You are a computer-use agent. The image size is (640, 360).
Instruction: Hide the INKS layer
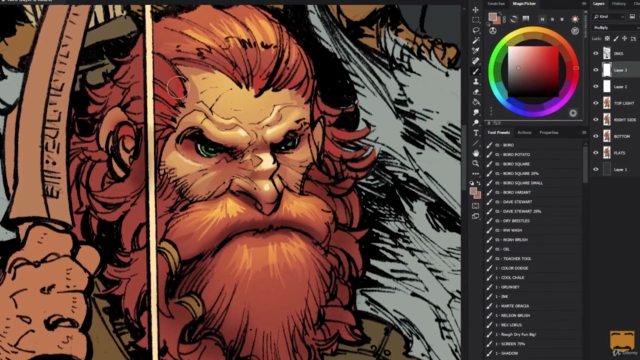(596, 53)
